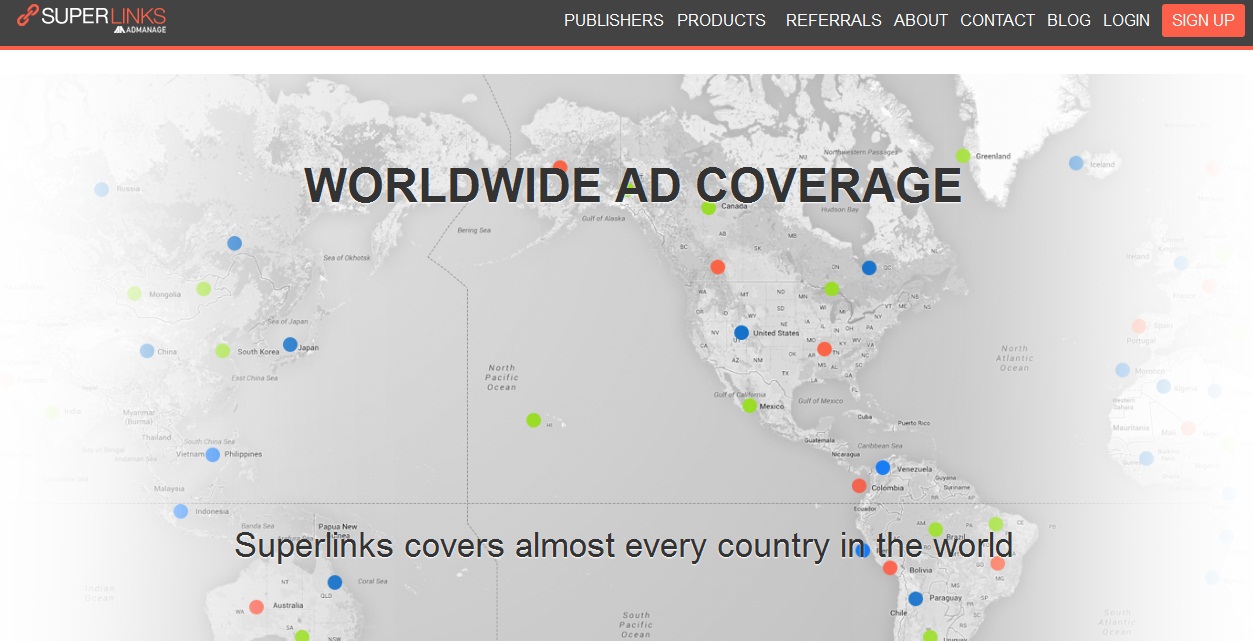The height and width of the screenshot is (641, 1253).
Task: Select the blue marker beside Iceland
Action: 1076,163
